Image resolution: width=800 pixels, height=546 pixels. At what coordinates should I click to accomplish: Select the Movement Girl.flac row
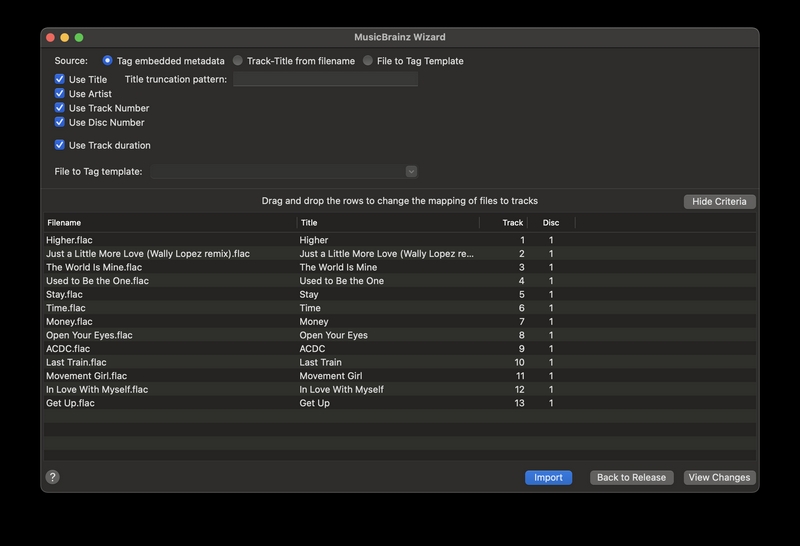pyautogui.click(x=400, y=376)
